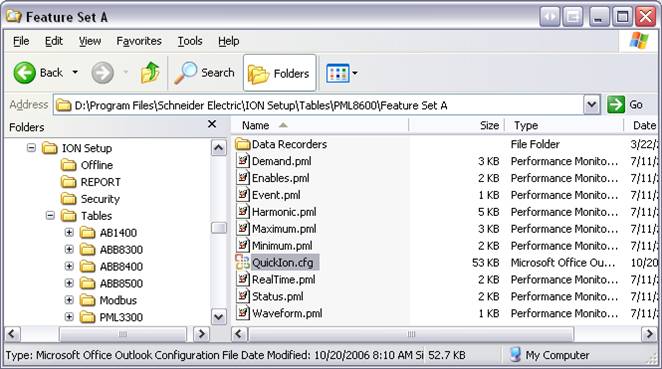Image resolution: width=662 pixels, height=369 pixels.
Task: Expand the PML3300 folder node
Action: 69,317
